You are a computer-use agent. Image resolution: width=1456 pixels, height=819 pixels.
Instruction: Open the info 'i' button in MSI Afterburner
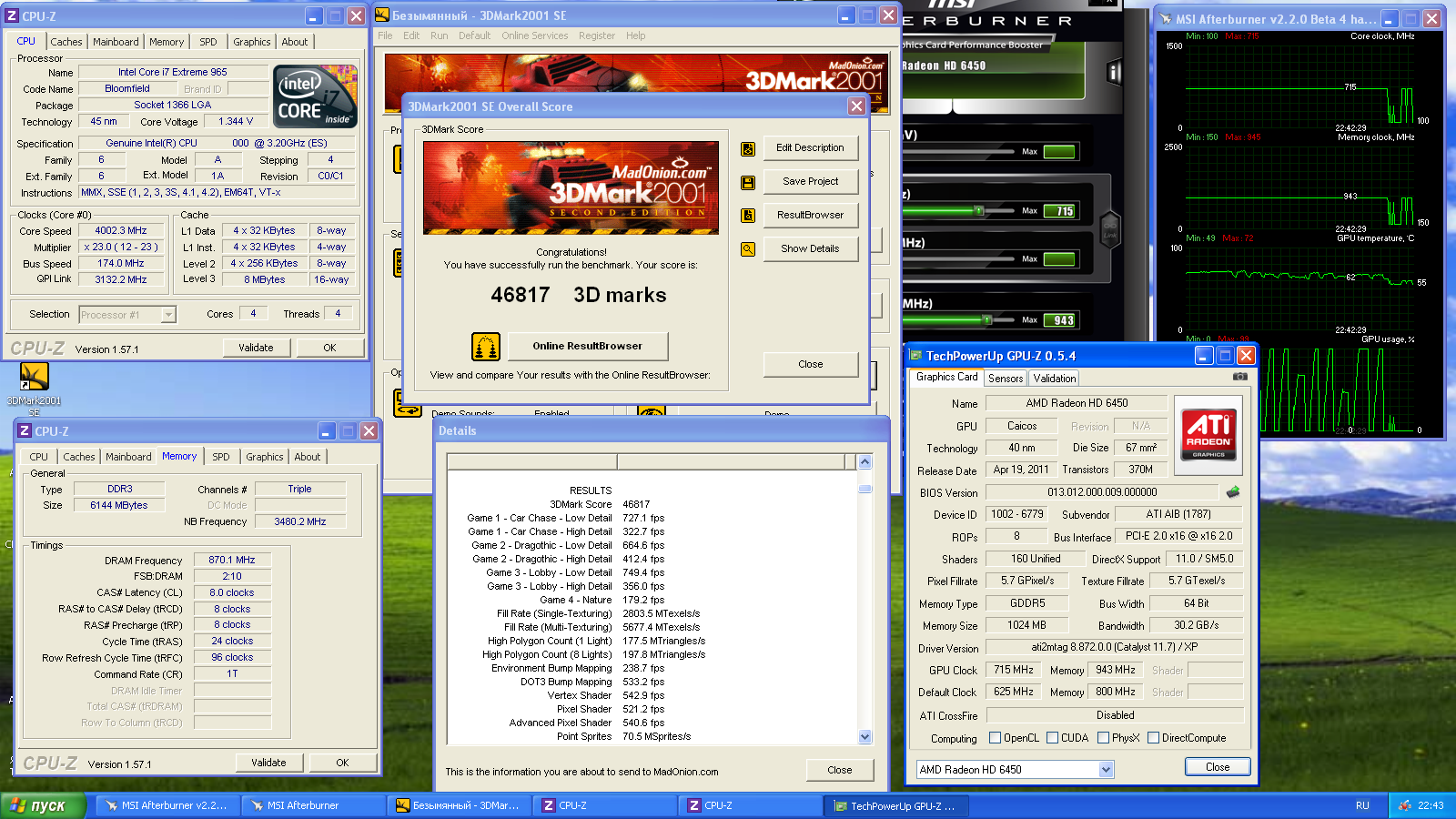click(1114, 72)
